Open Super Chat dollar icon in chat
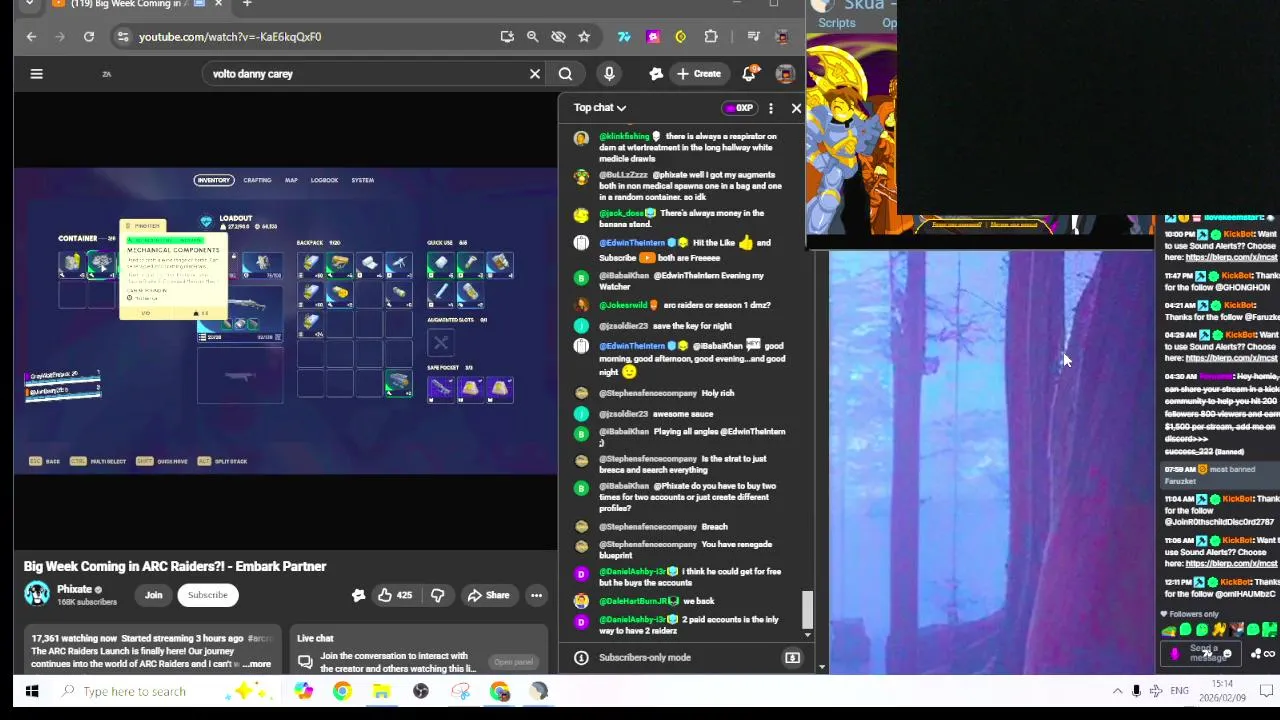The height and width of the screenshot is (720, 1280). [792, 657]
